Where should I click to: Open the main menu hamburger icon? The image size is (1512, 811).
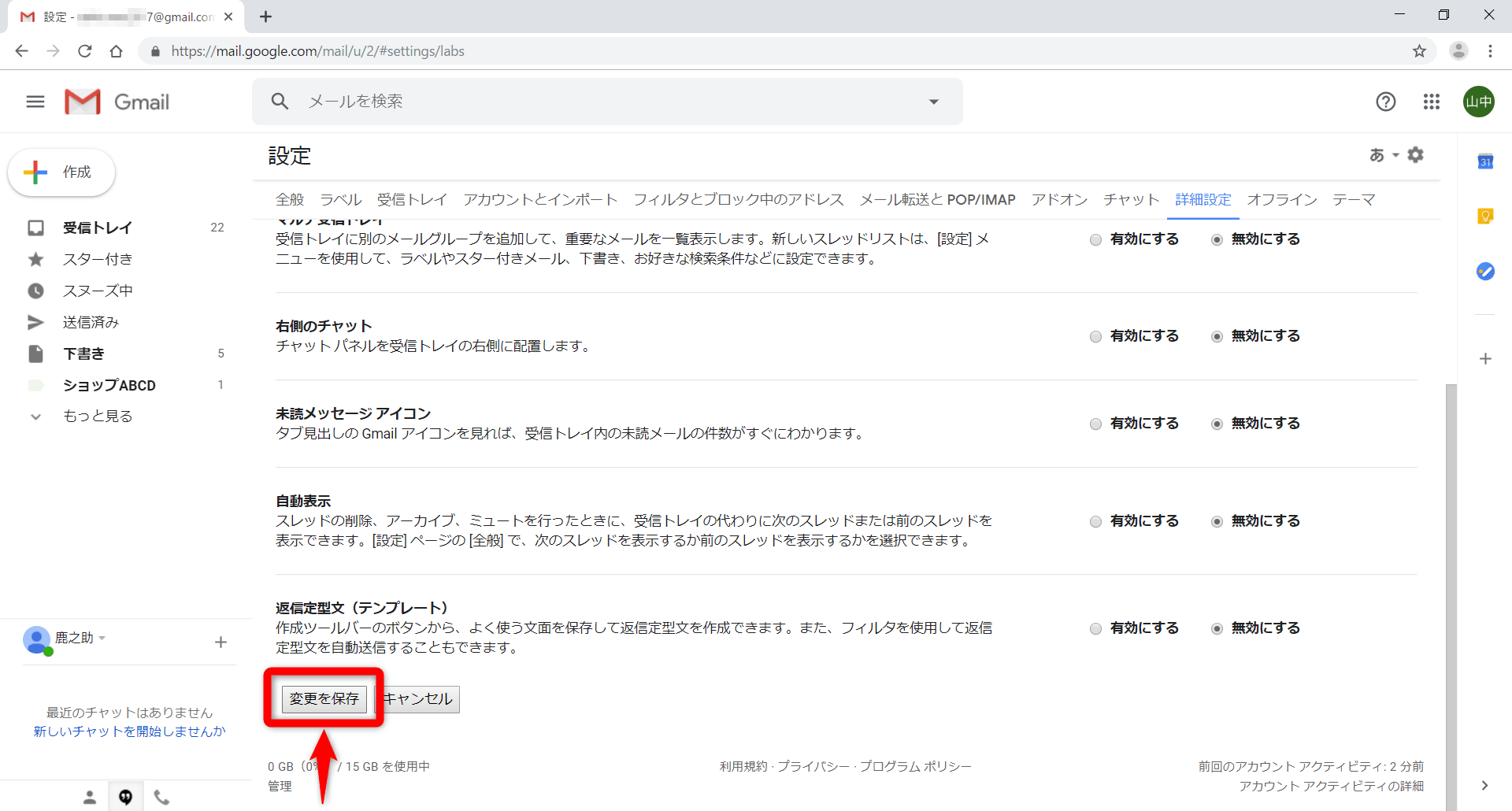coord(35,102)
